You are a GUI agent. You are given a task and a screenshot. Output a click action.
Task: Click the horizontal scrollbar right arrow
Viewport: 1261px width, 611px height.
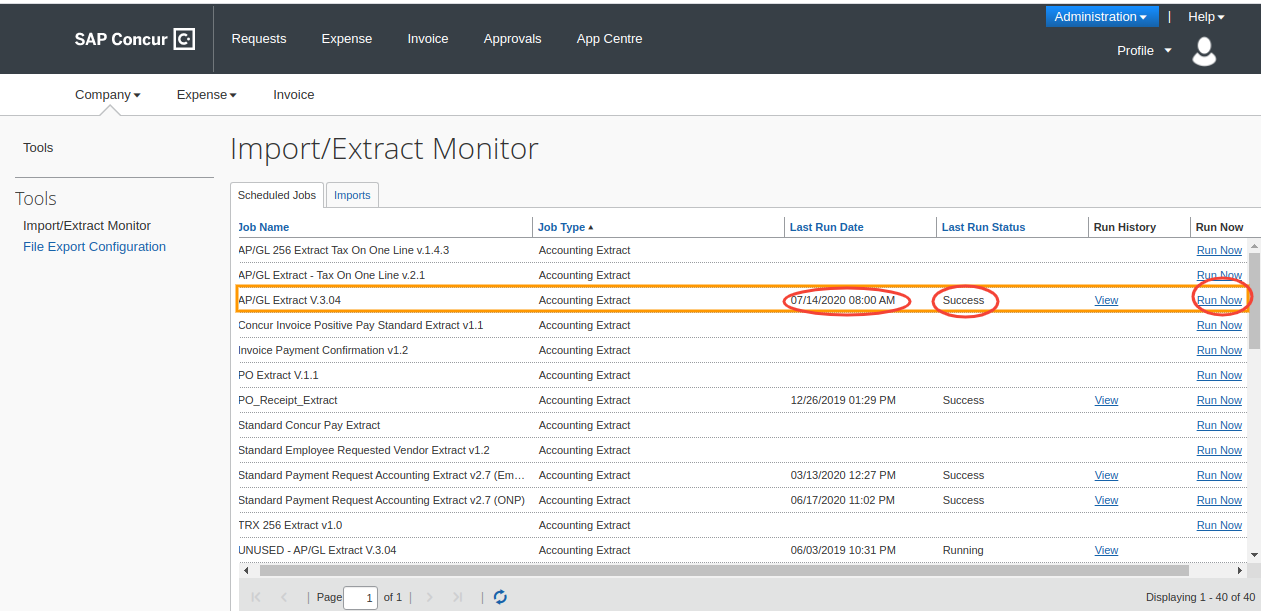pyautogui.click(x=1240, y=570)
